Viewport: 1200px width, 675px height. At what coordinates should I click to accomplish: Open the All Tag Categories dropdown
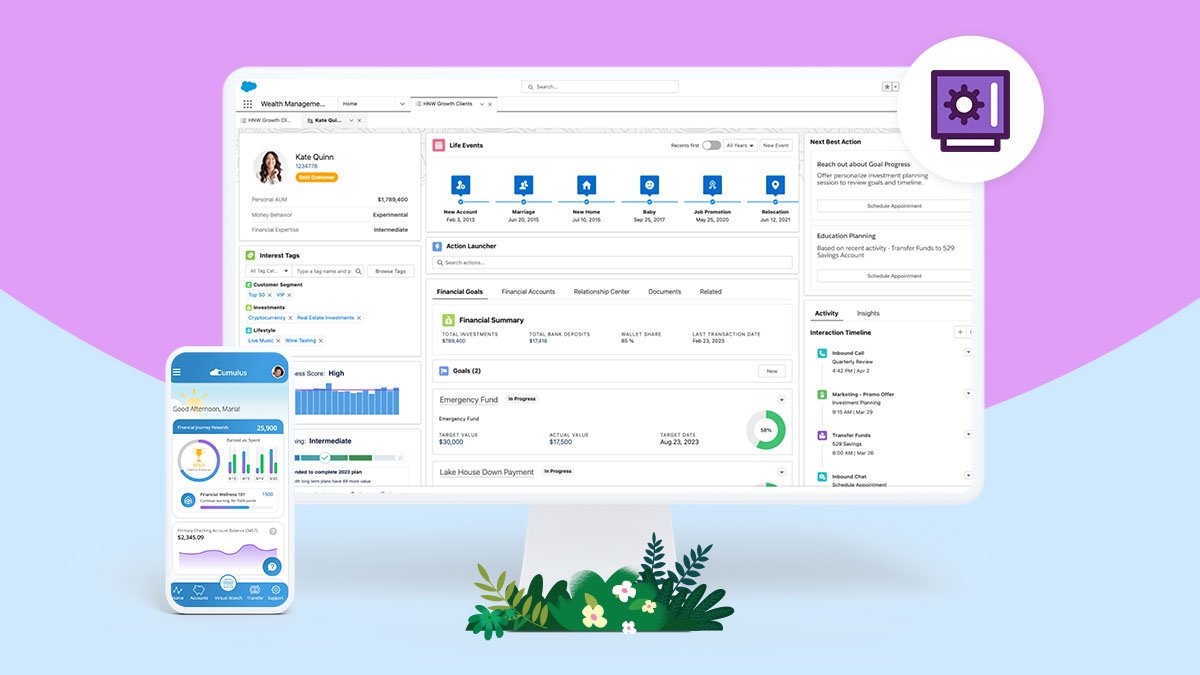tap(268, 271)
